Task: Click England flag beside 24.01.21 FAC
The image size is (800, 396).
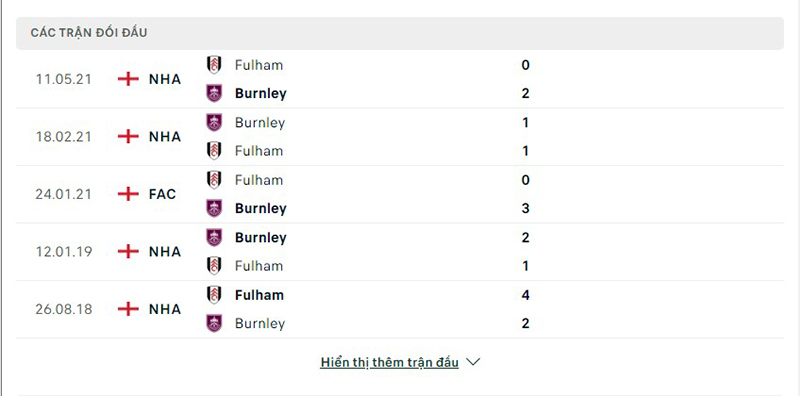Action: click(128, 194)
